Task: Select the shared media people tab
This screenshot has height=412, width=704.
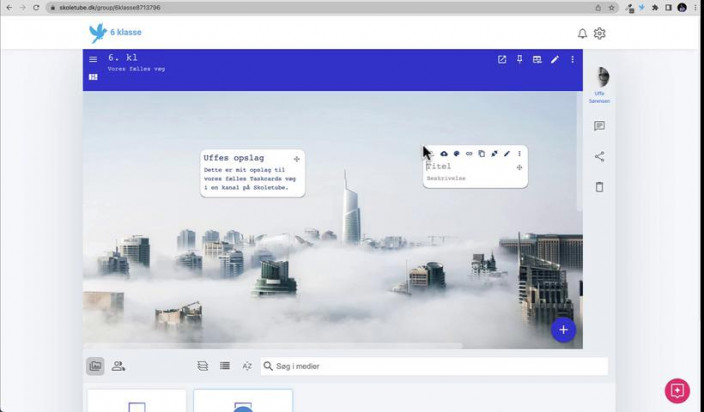Action: point(118,366)
